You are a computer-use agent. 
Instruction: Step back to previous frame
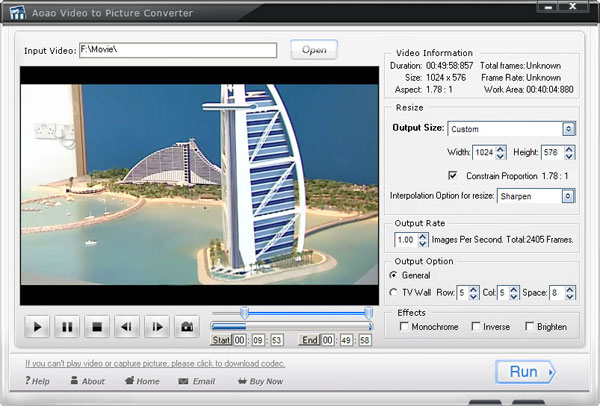click(x=127, y=327)
